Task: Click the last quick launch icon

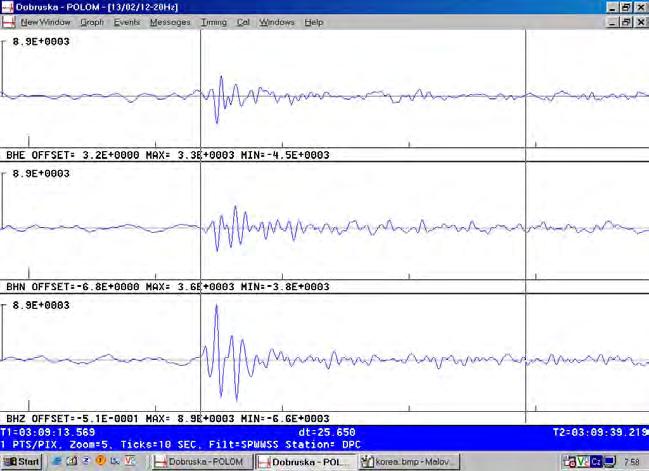Action: [130, 461]
